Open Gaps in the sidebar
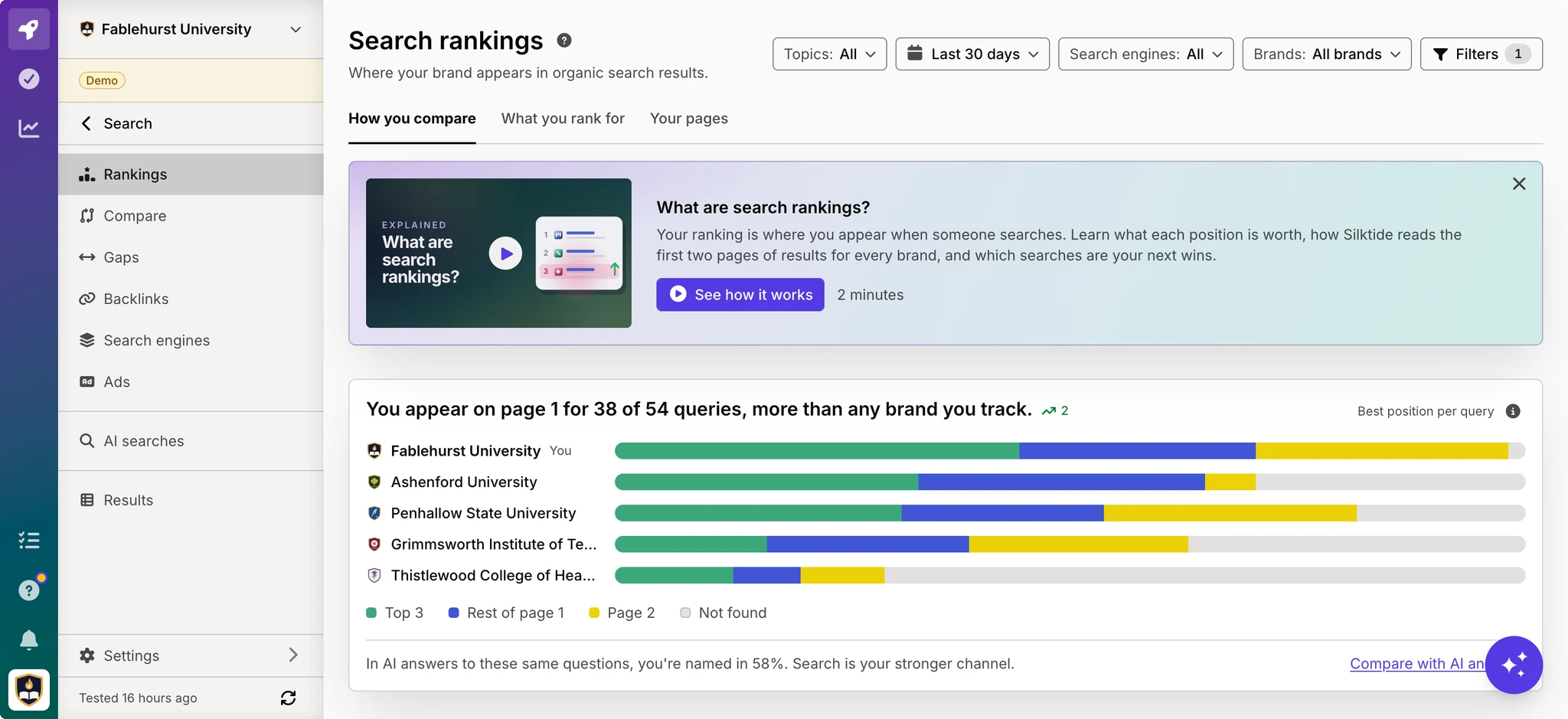Viewport: 1568px width, 719px height. click(191, 257)
